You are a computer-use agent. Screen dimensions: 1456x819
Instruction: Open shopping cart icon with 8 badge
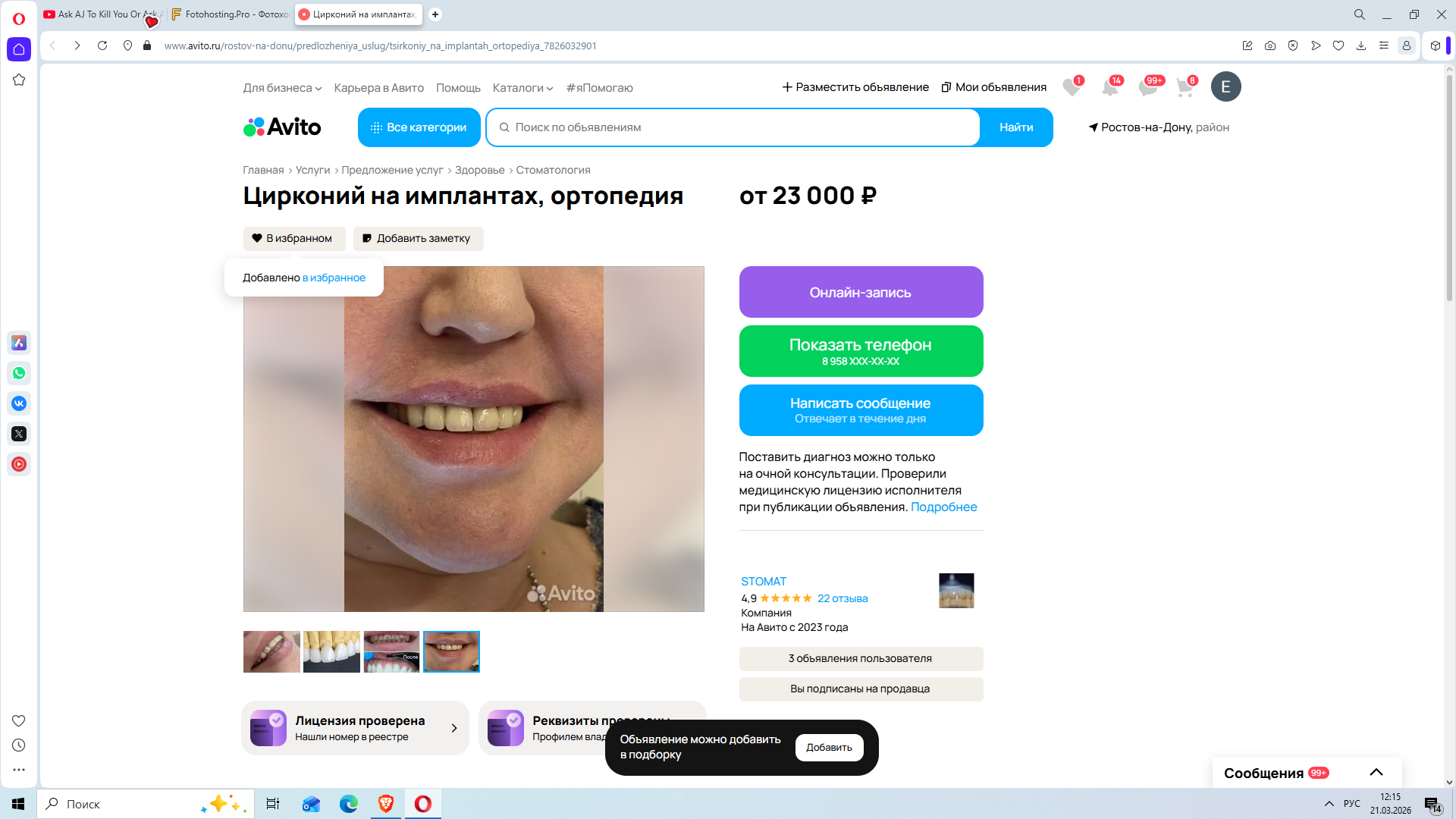coord(1185,88)
